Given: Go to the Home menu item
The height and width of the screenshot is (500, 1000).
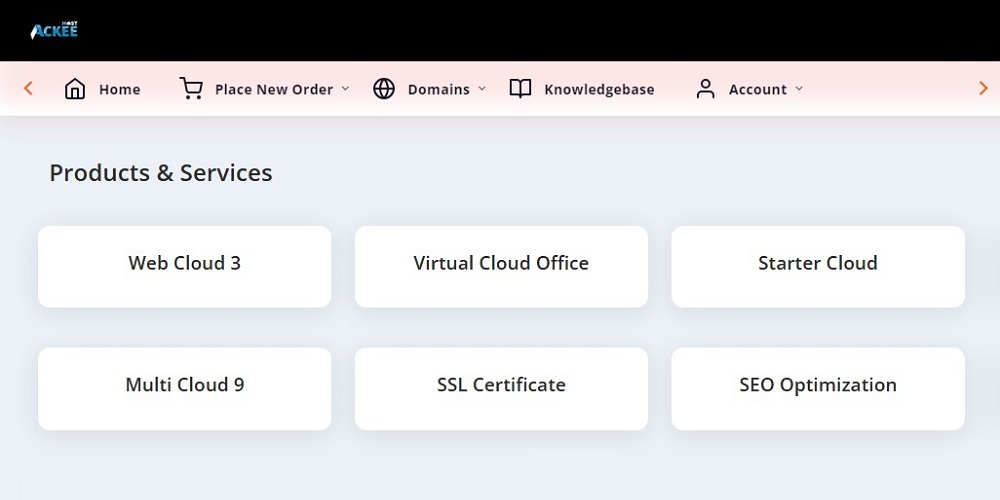Looking at the screenshot, I should pos(119,90).
